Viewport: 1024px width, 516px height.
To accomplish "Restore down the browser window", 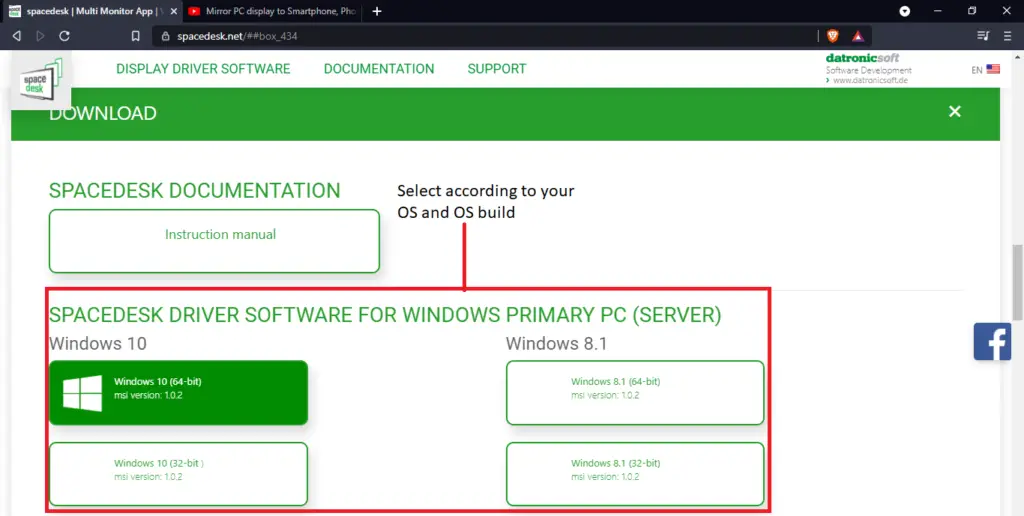I will point(972,11).
